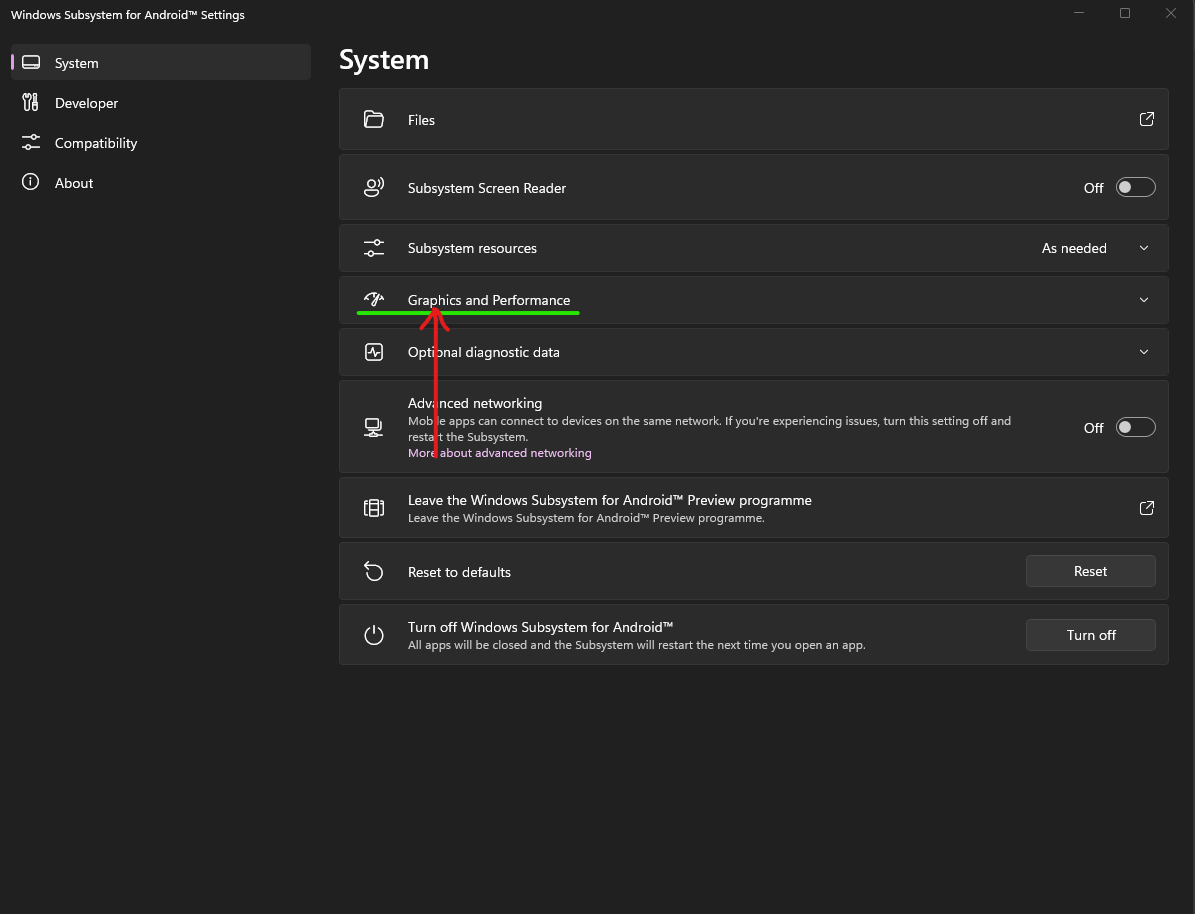This screenshot has height=914, width=1195.
Task: Click the Reset button
Action: pyautogui.click(x=1091, y=571)
